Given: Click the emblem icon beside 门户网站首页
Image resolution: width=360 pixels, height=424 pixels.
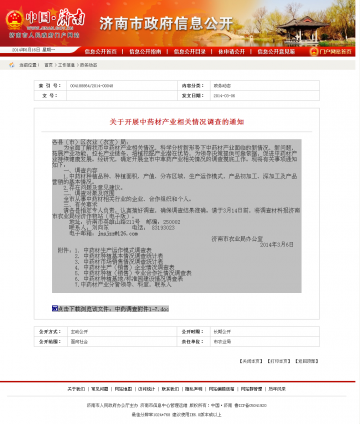Looking at the screenshot, I should (x=314, y=51).
